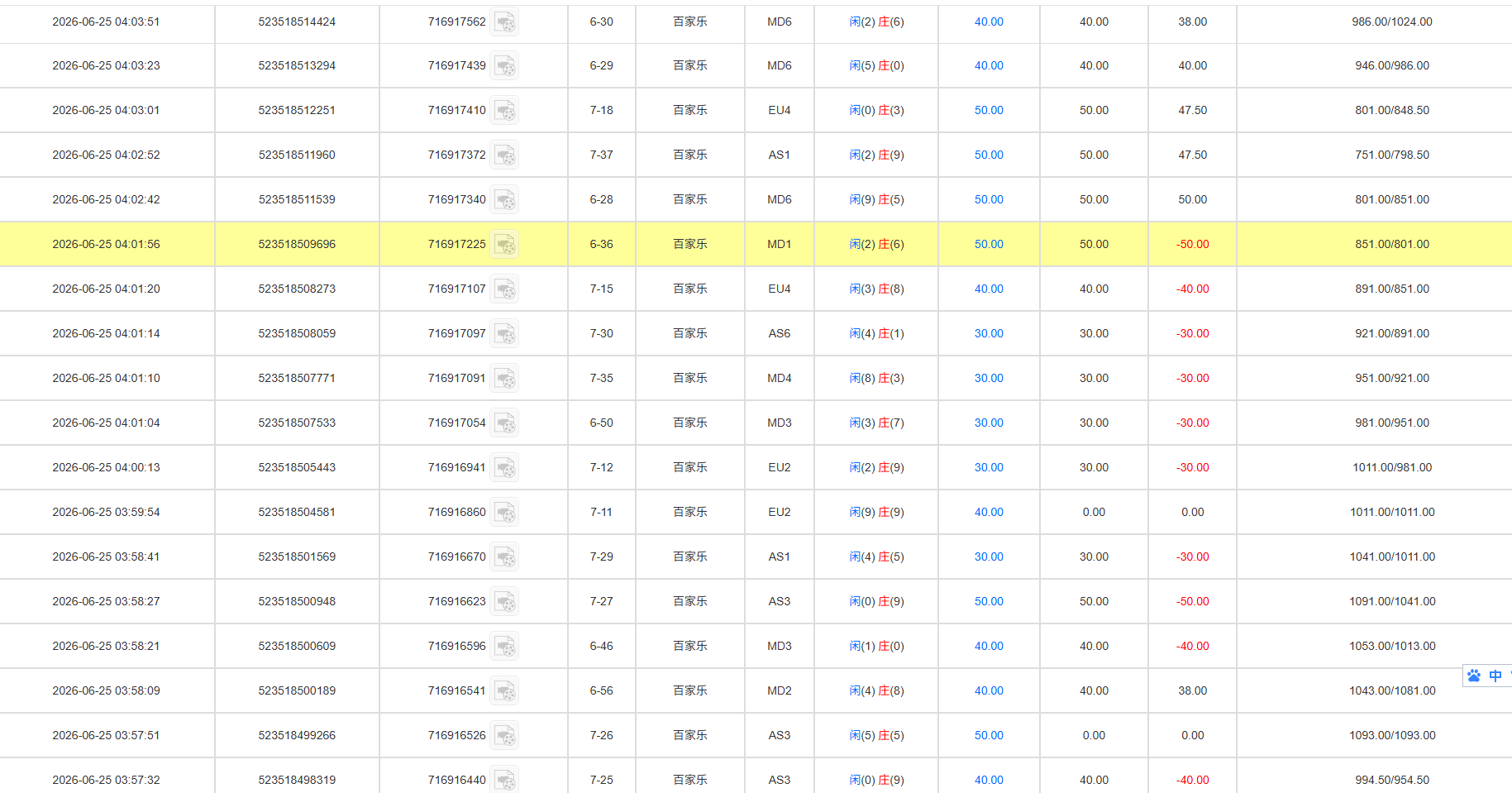Screen dimensions: 1512x793
Task: Click table code 7-37
Action: pyautogui.click(x=601, y=155)
